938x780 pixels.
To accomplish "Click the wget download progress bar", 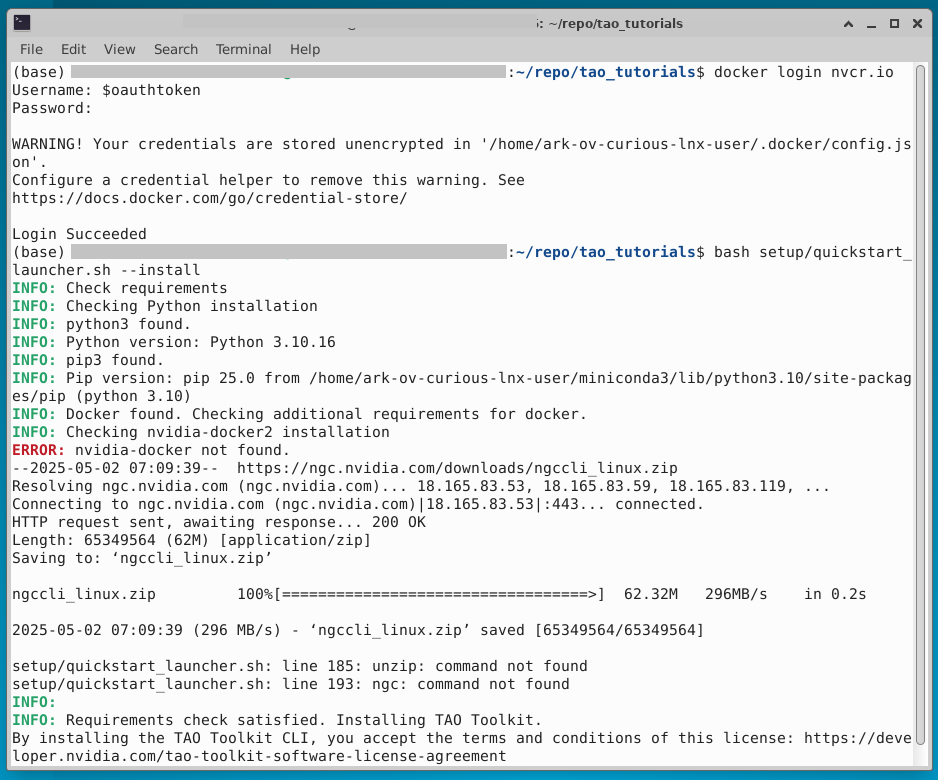I will (x=439, y=594).
